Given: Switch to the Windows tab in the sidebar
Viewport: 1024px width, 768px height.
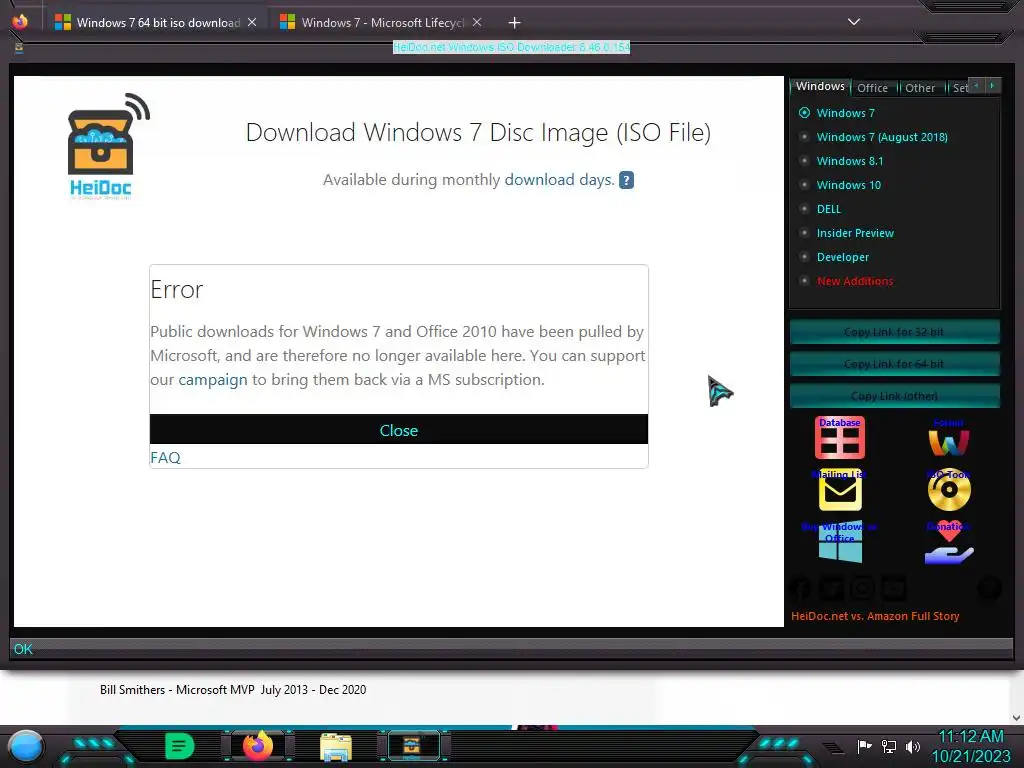Looking at the screenshot, I should point(820,86).
